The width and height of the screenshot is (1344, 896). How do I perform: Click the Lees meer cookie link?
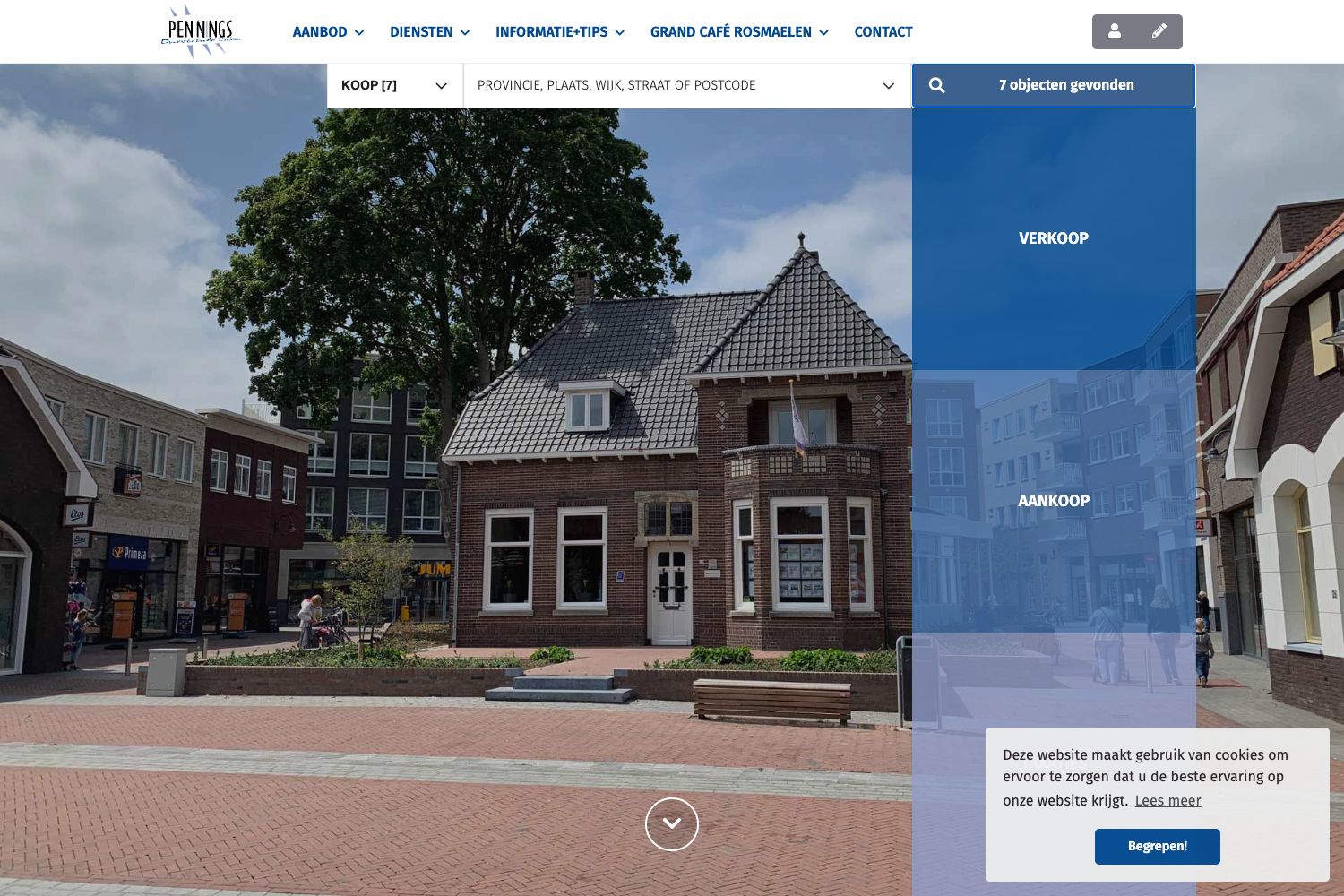[x=1167, y=801]
